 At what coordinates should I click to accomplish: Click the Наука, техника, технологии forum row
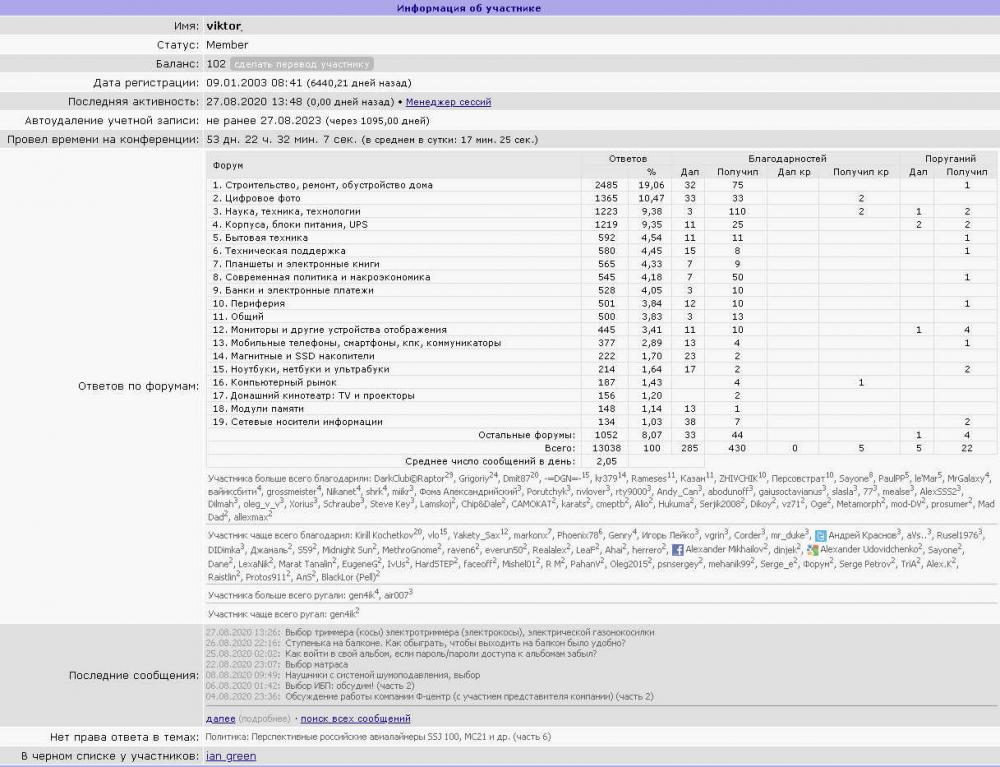click(600, 212)
